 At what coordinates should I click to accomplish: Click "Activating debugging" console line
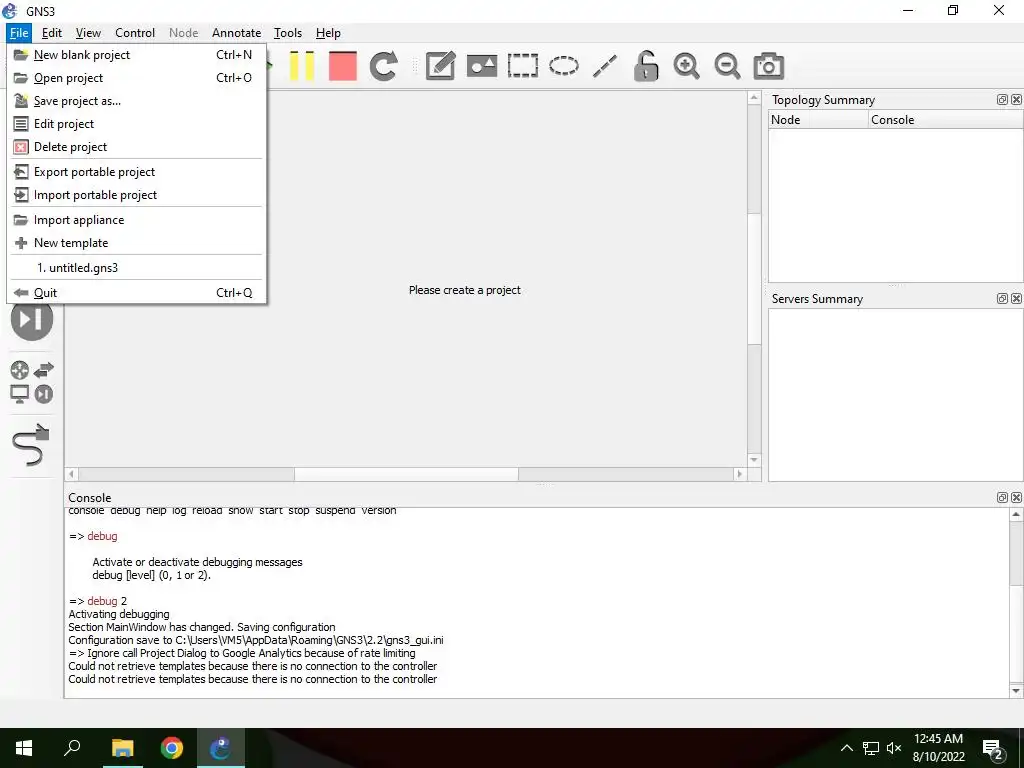(119, 614)
